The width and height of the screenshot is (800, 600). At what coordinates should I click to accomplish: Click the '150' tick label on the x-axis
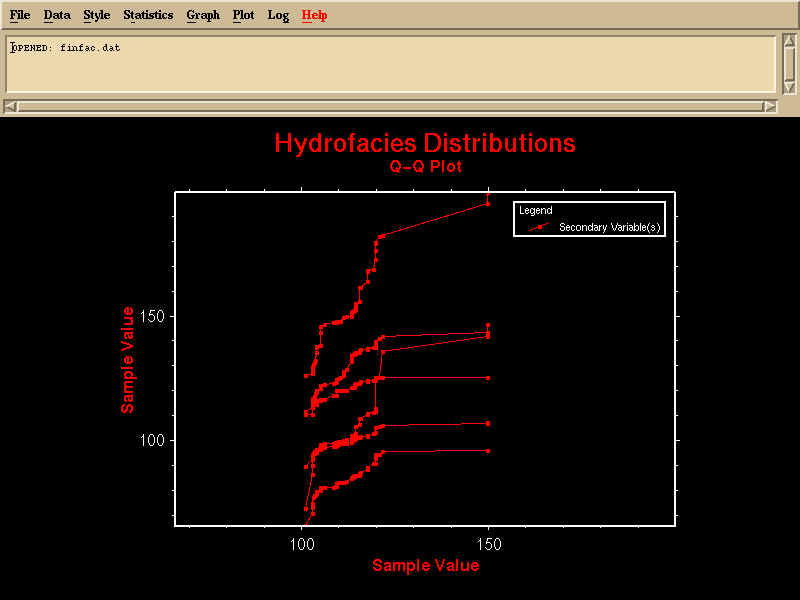tap(489, 544)
